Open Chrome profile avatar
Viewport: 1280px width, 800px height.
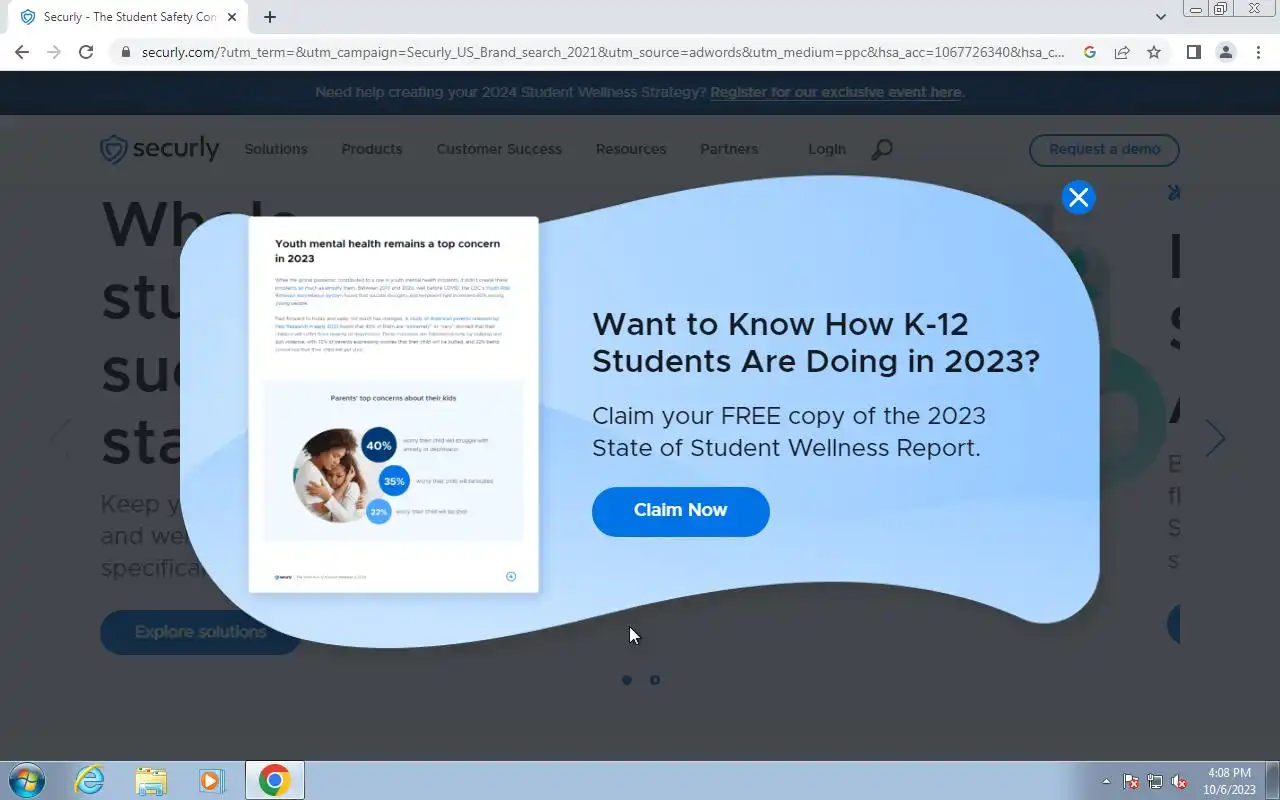[x=1225, y=52]
